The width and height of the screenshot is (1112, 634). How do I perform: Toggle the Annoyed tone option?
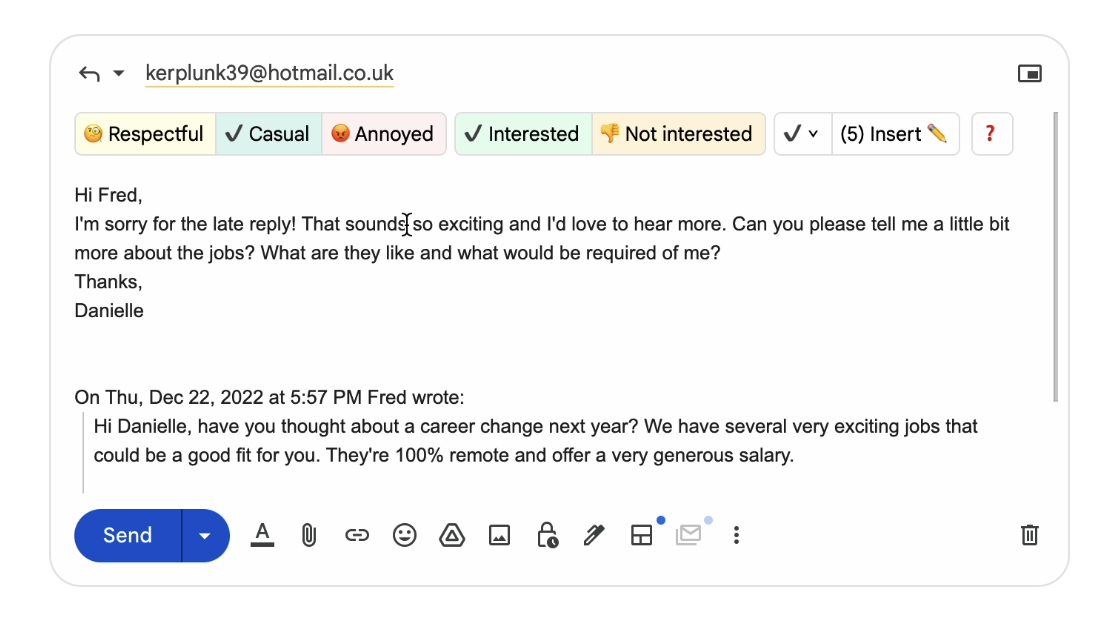tap(383, 134)
